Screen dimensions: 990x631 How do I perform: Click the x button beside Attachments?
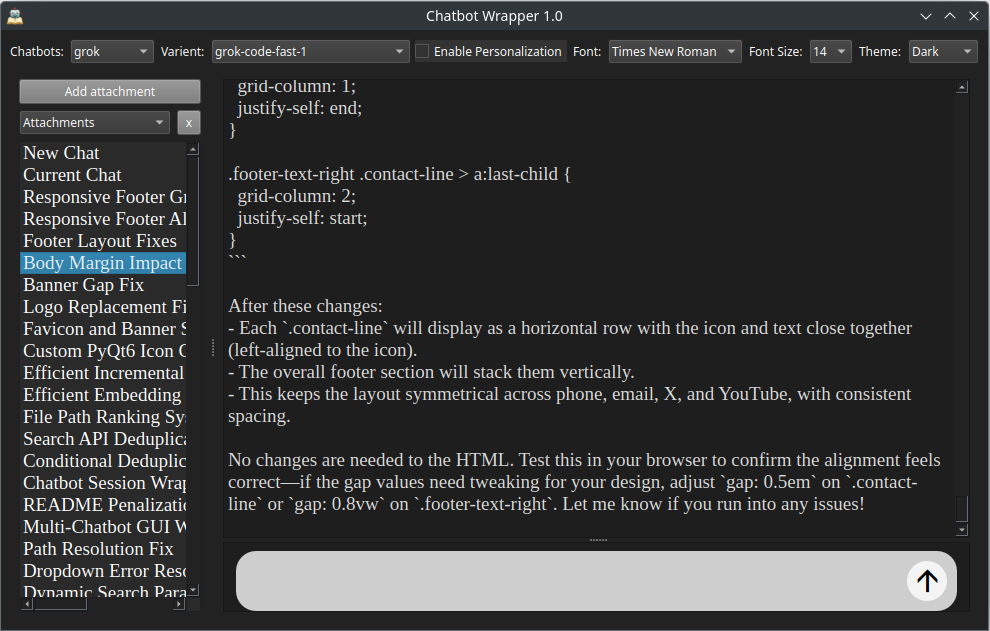pyautogui.click(x=188, y=122)
